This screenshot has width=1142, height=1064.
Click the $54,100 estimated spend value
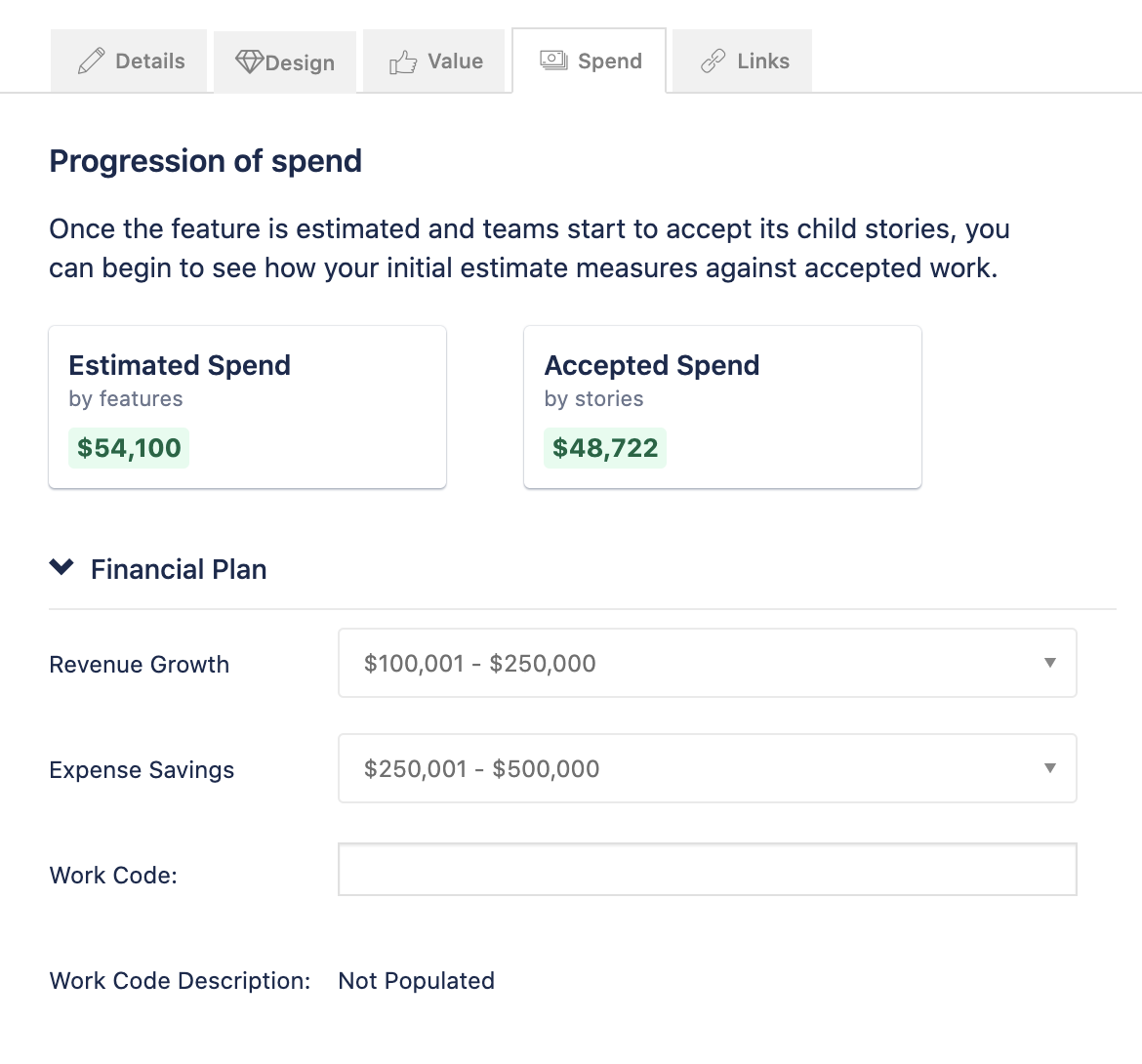point(129,448)
